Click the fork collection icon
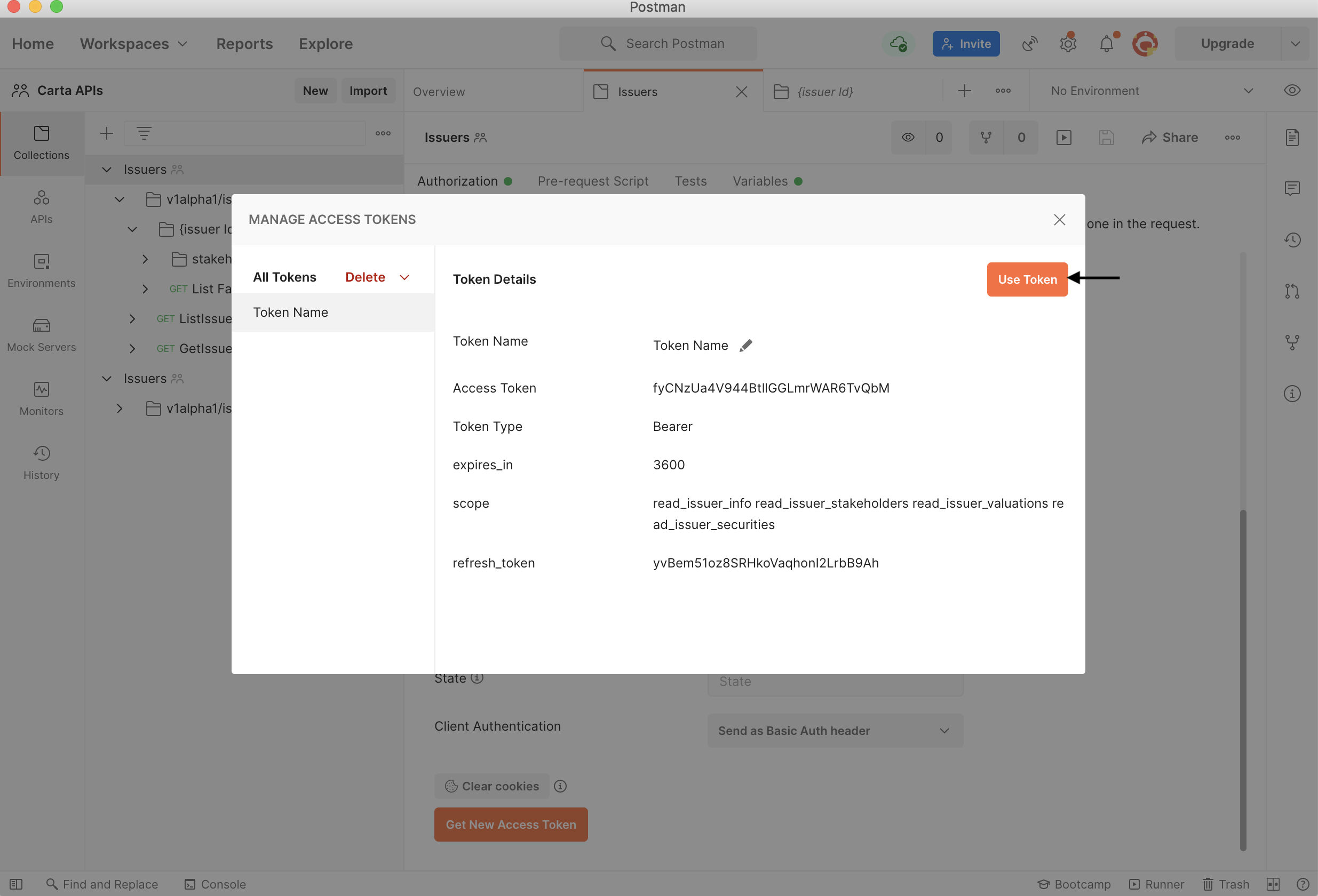This screenshot has width=1318, height=896. click(x=986, y=137)
